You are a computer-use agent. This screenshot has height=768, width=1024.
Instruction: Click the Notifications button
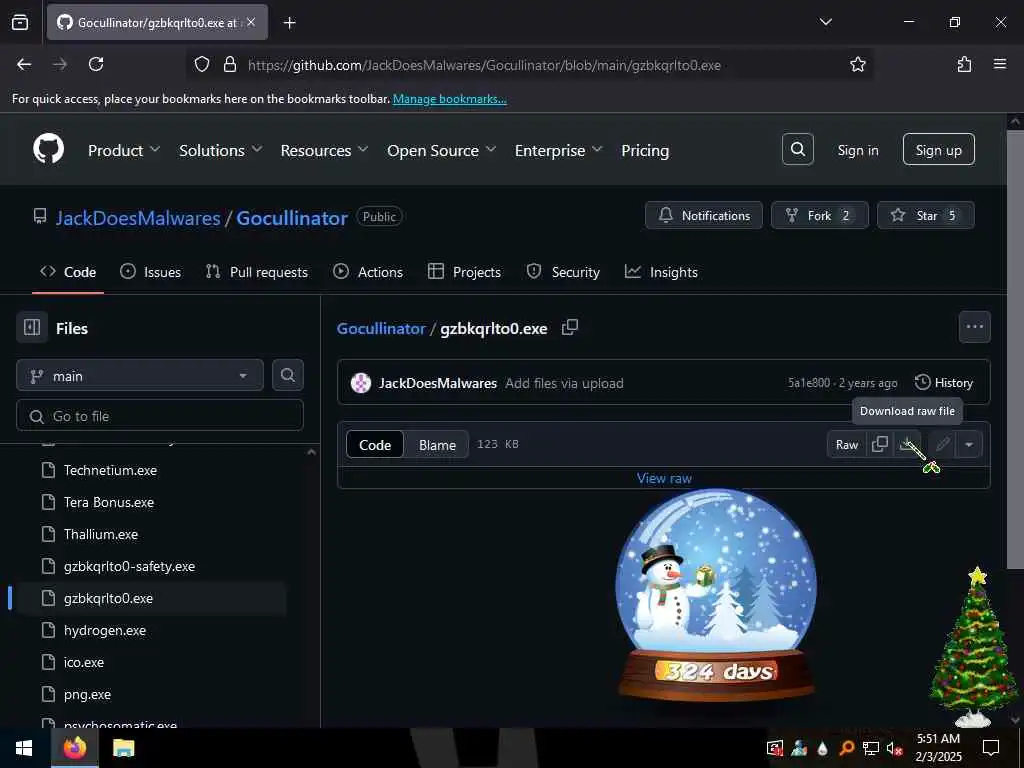(703, 215)
